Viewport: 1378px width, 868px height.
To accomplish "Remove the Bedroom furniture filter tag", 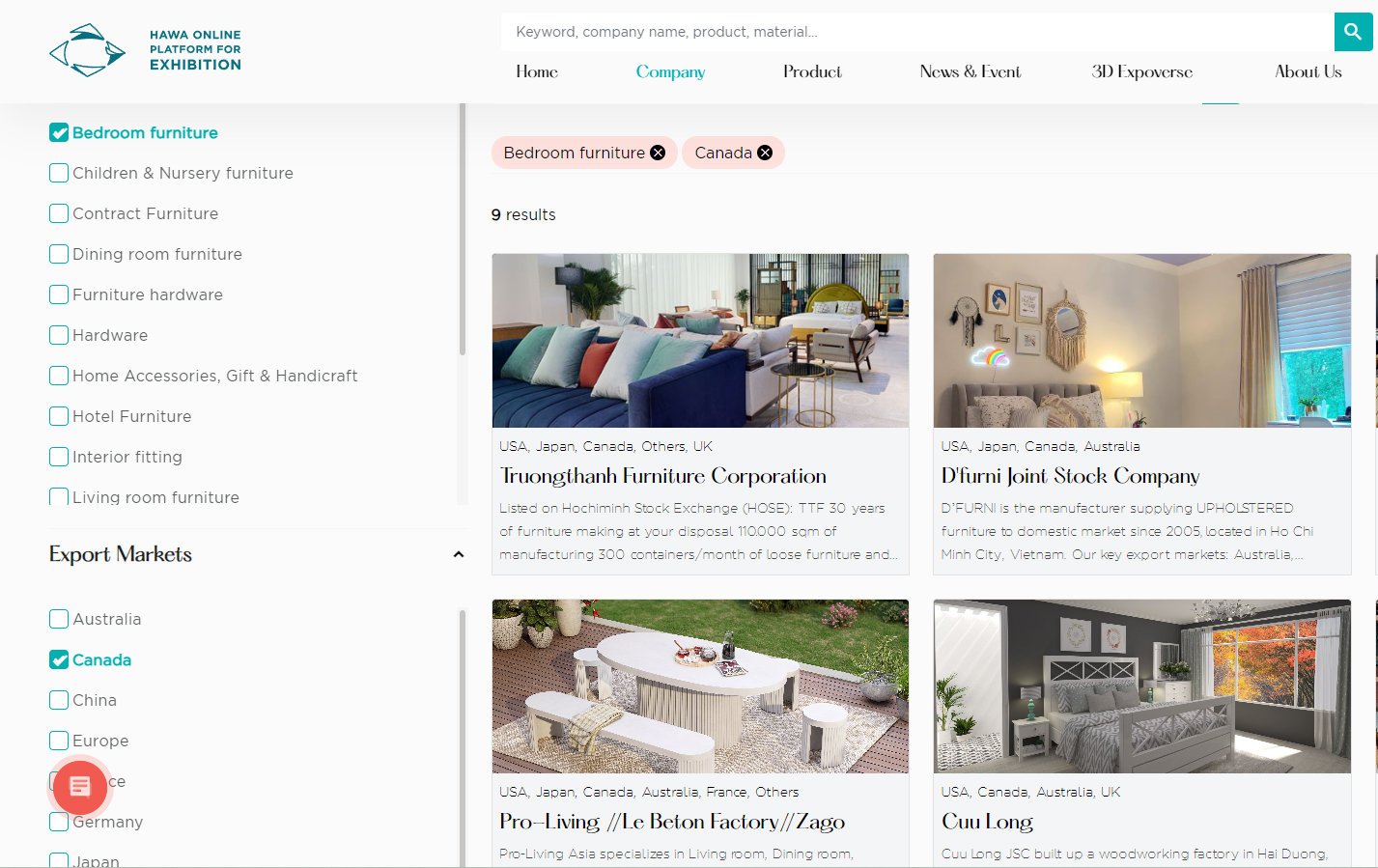I will tap(658, 153).
